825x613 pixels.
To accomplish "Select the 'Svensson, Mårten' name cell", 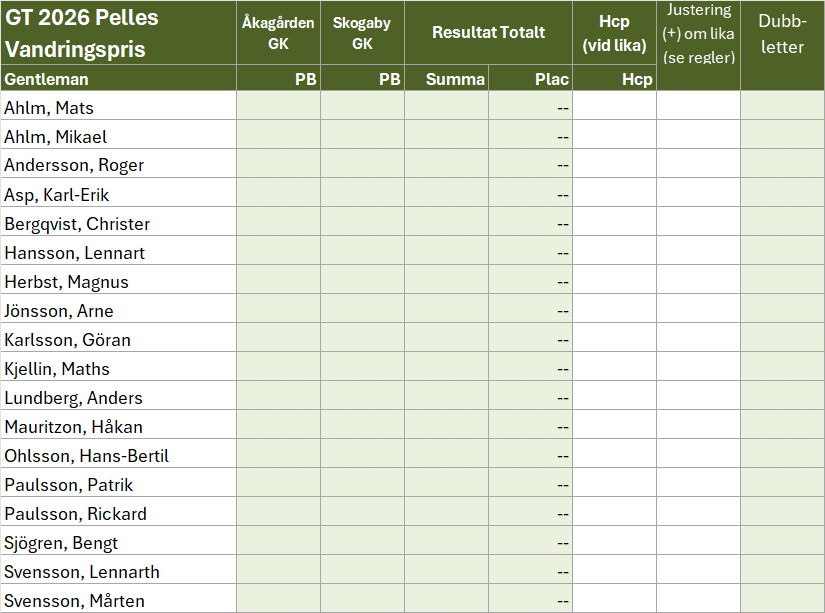I will pyautogui.click(x=118, y=600).
